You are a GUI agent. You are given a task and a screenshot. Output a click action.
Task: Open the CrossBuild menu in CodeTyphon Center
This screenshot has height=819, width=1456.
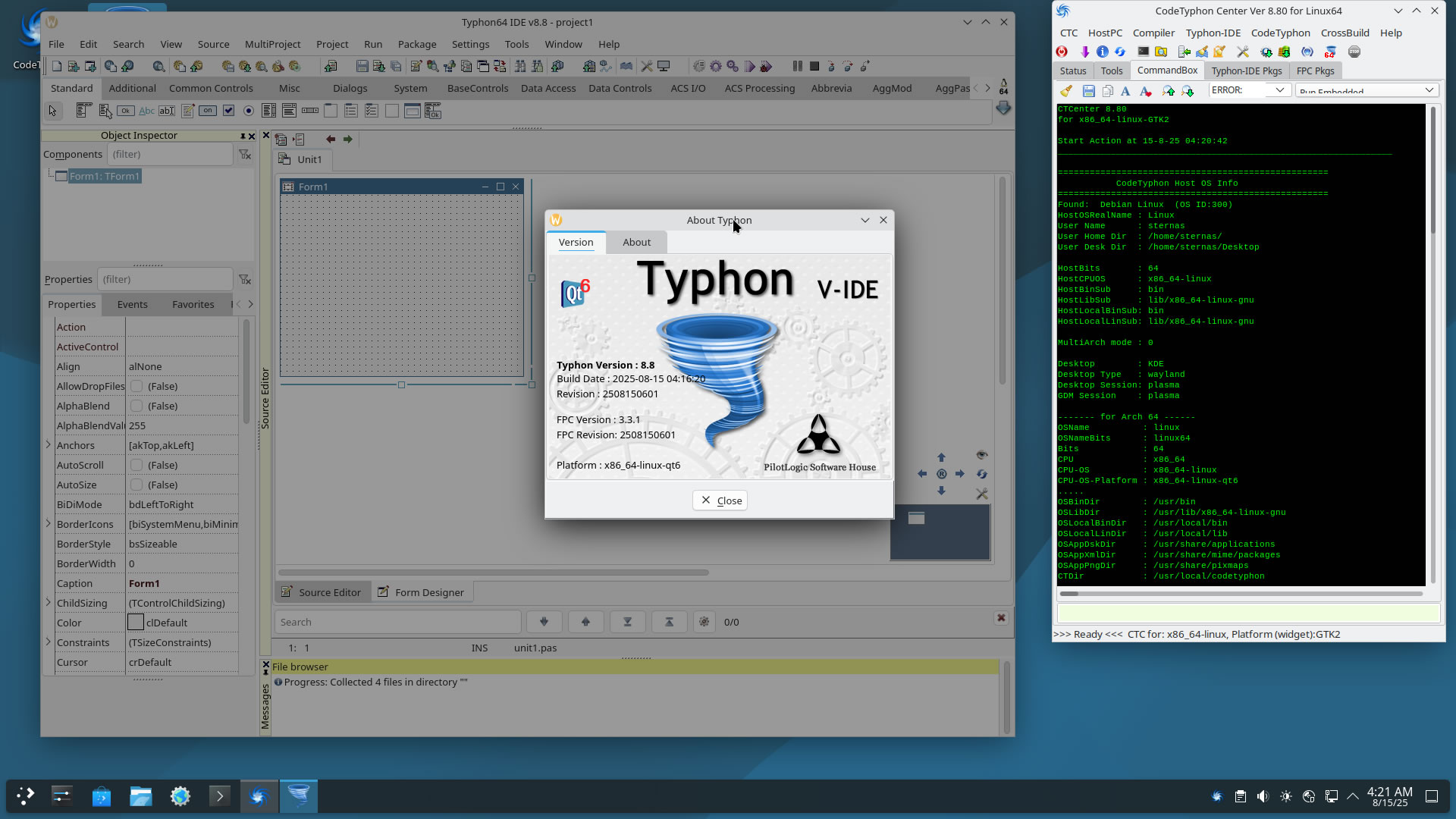(x=1345, y=33)
